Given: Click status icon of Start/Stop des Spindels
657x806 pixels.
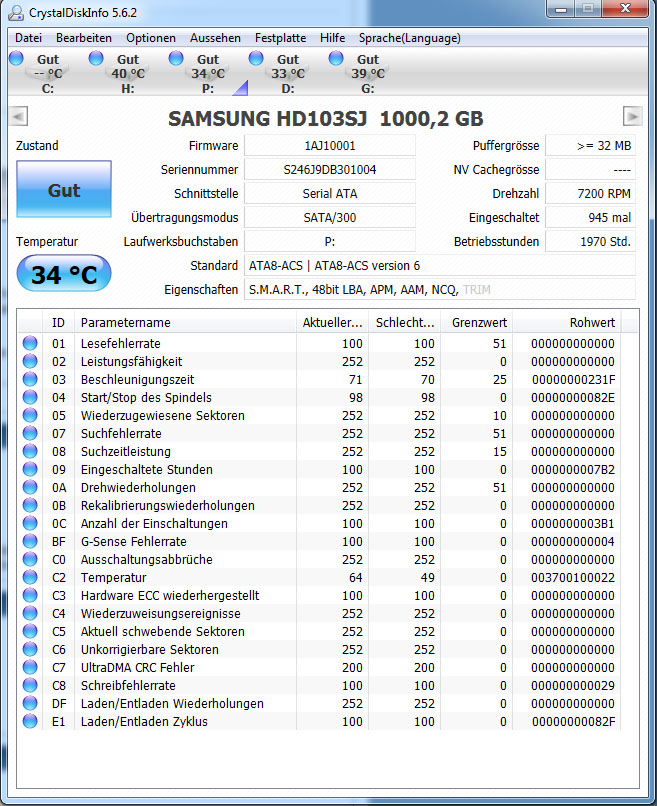Looking at the screenshot, I should (30, 397).
